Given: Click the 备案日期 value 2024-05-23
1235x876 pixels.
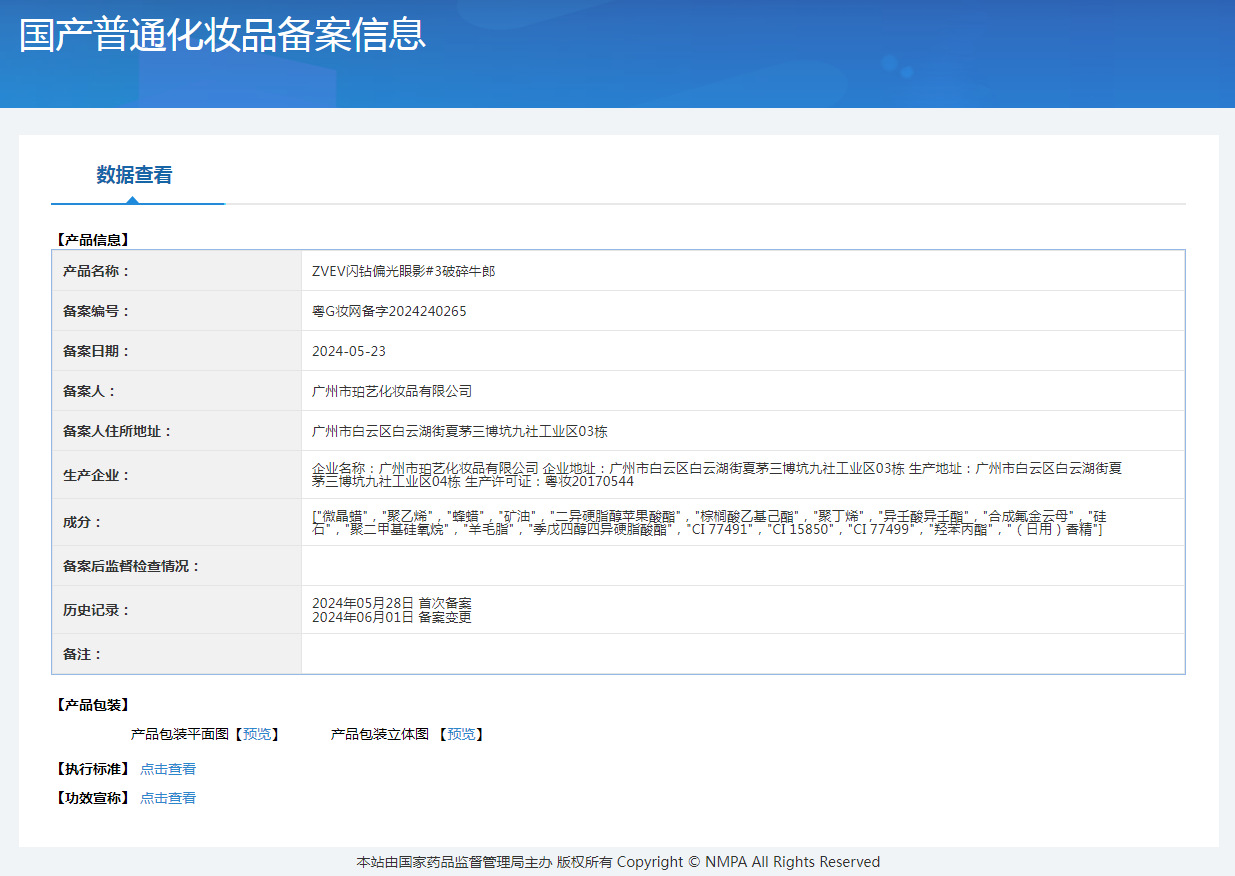Looking at the screenshot, I should tap(349, 351).
